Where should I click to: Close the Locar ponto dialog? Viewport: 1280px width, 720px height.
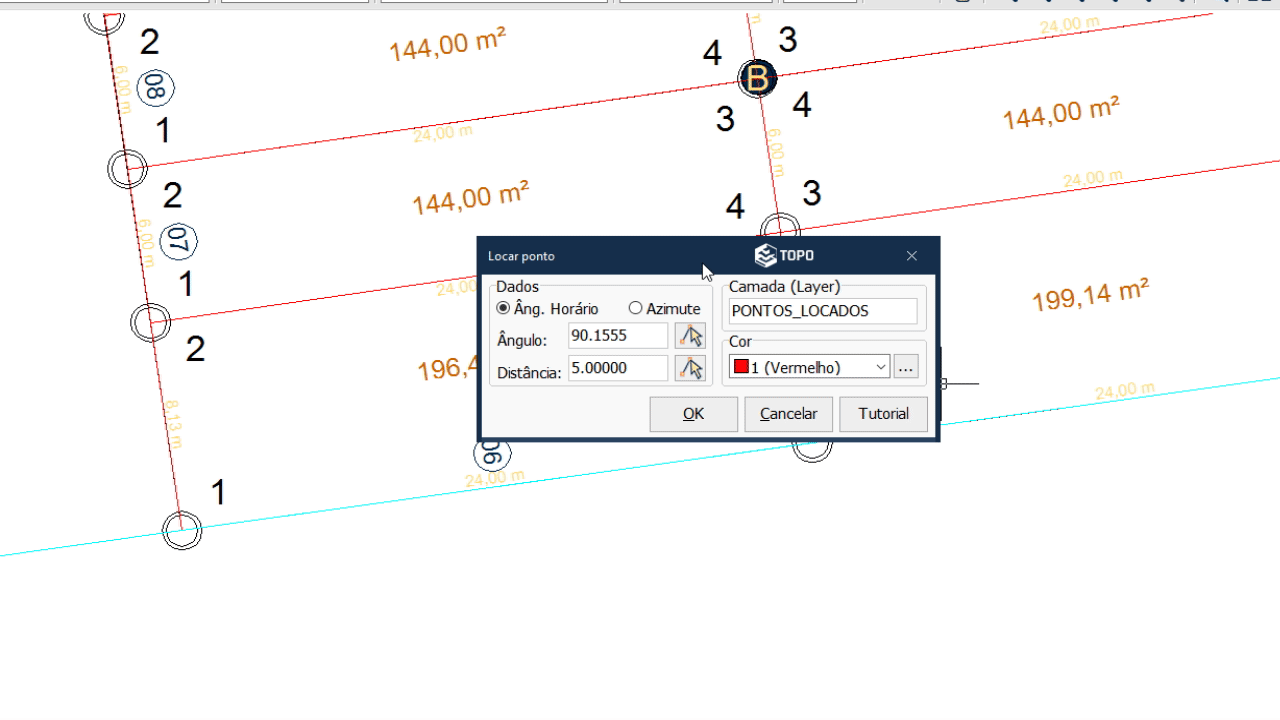[x=911, y=256]
